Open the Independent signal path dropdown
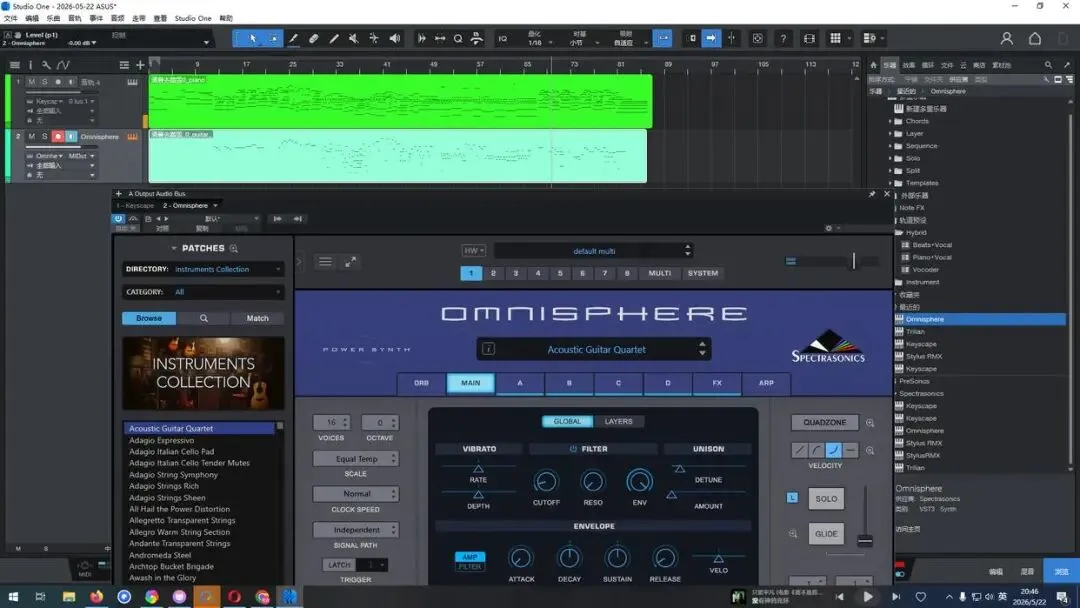 point(356,530)
